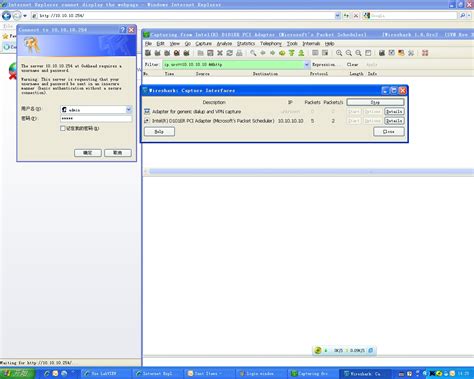
Task: Print packets using the toolbar printer icon
Action: (x=239, y=53)
